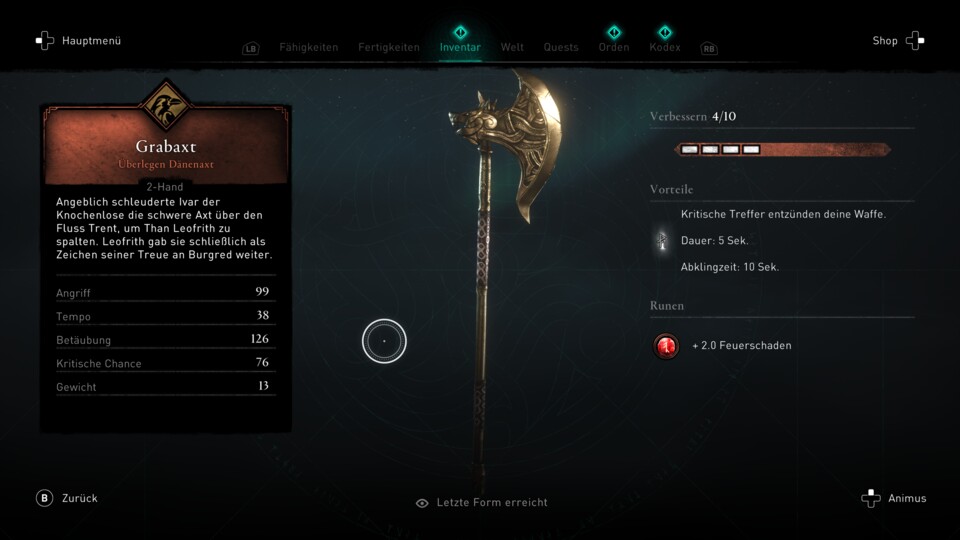The image size is (960, 540).
Task: Select the Orden tab
Action: pos(613,47)
